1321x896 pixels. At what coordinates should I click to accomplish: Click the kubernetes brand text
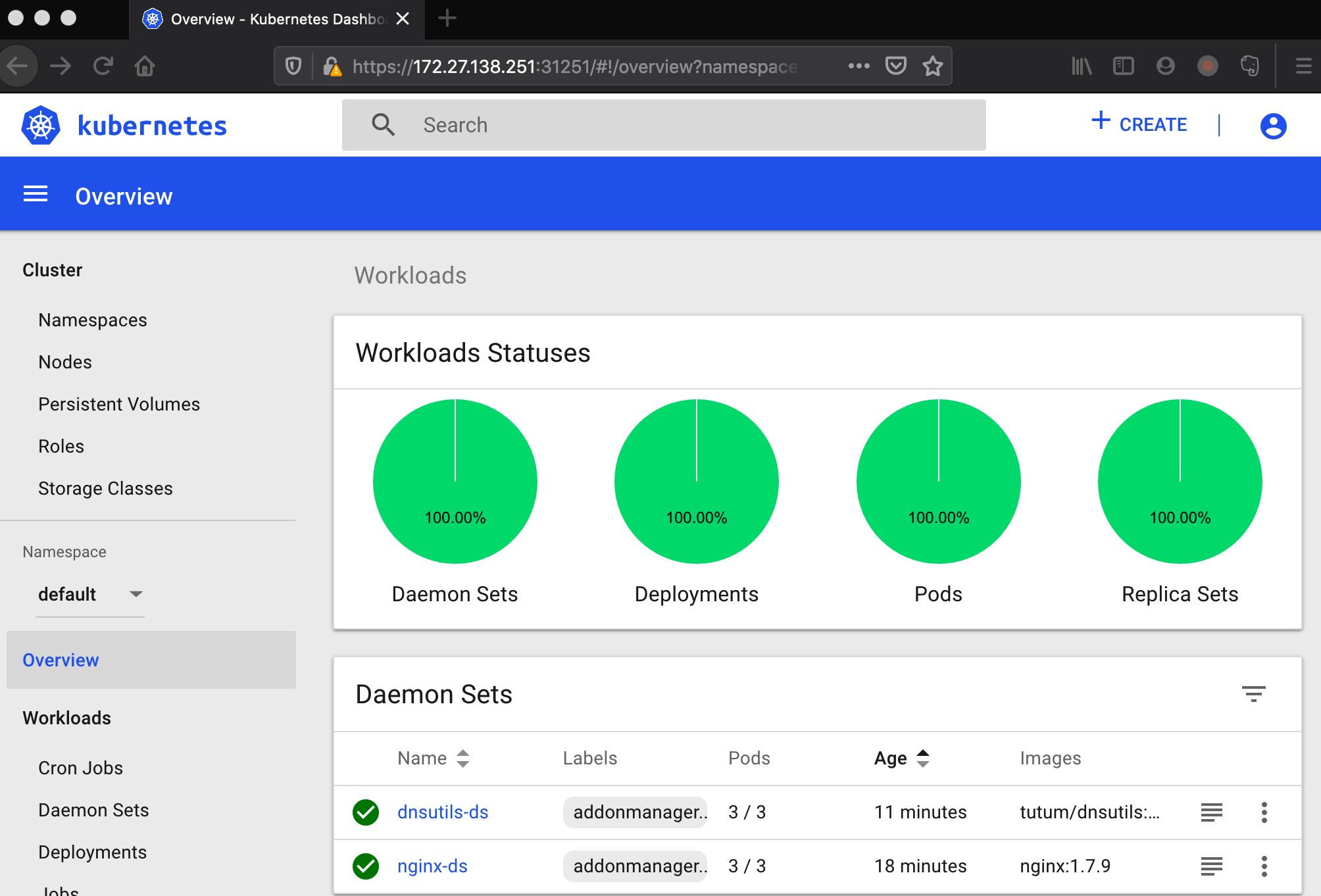(152, 126)
